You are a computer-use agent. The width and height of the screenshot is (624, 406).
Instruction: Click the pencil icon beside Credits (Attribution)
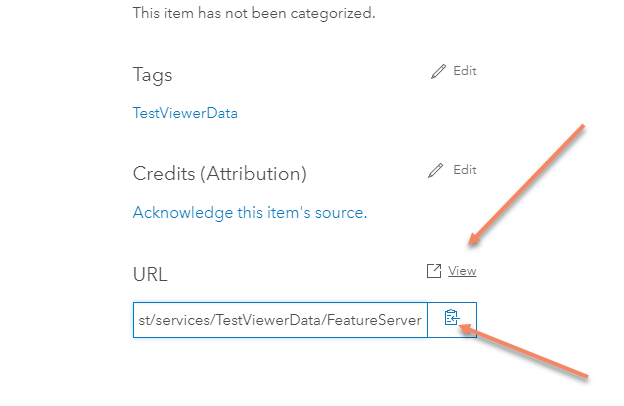(x=435, y=170)
